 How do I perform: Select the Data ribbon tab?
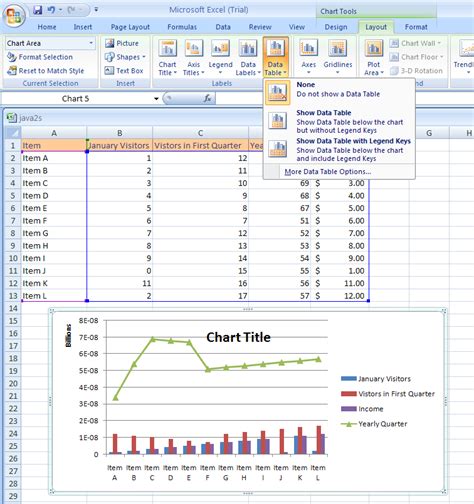coord(223,27)
